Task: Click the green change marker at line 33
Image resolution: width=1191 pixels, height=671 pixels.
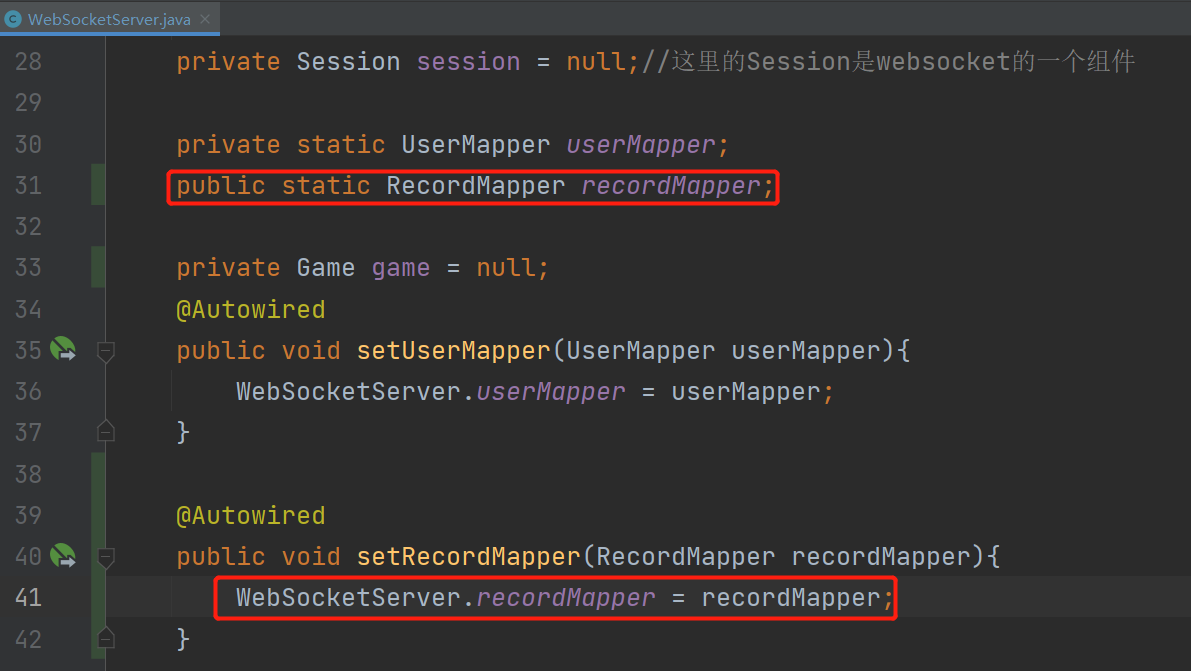Action: click(x=98, y=267)
